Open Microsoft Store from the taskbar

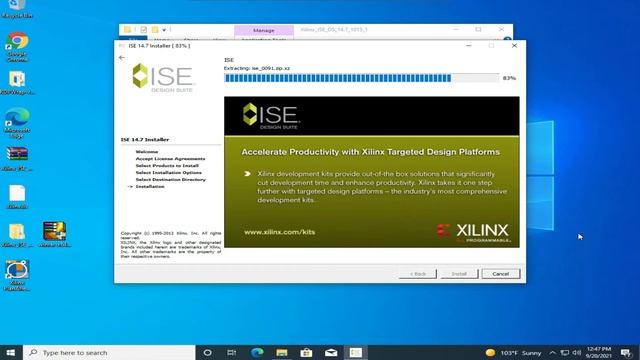[306, 352]
